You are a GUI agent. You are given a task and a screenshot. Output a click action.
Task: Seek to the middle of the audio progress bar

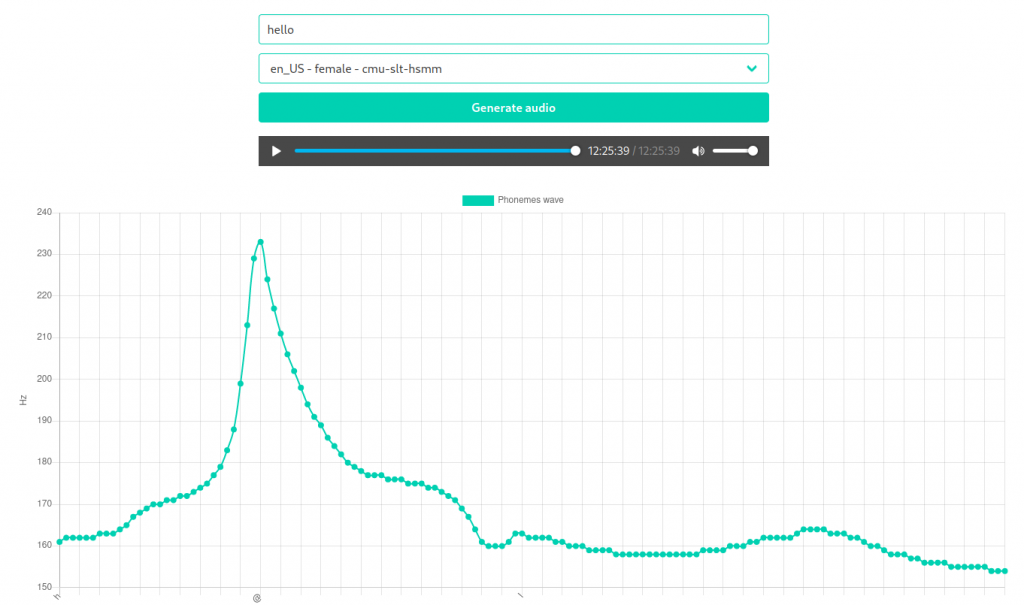pos(435,151)
